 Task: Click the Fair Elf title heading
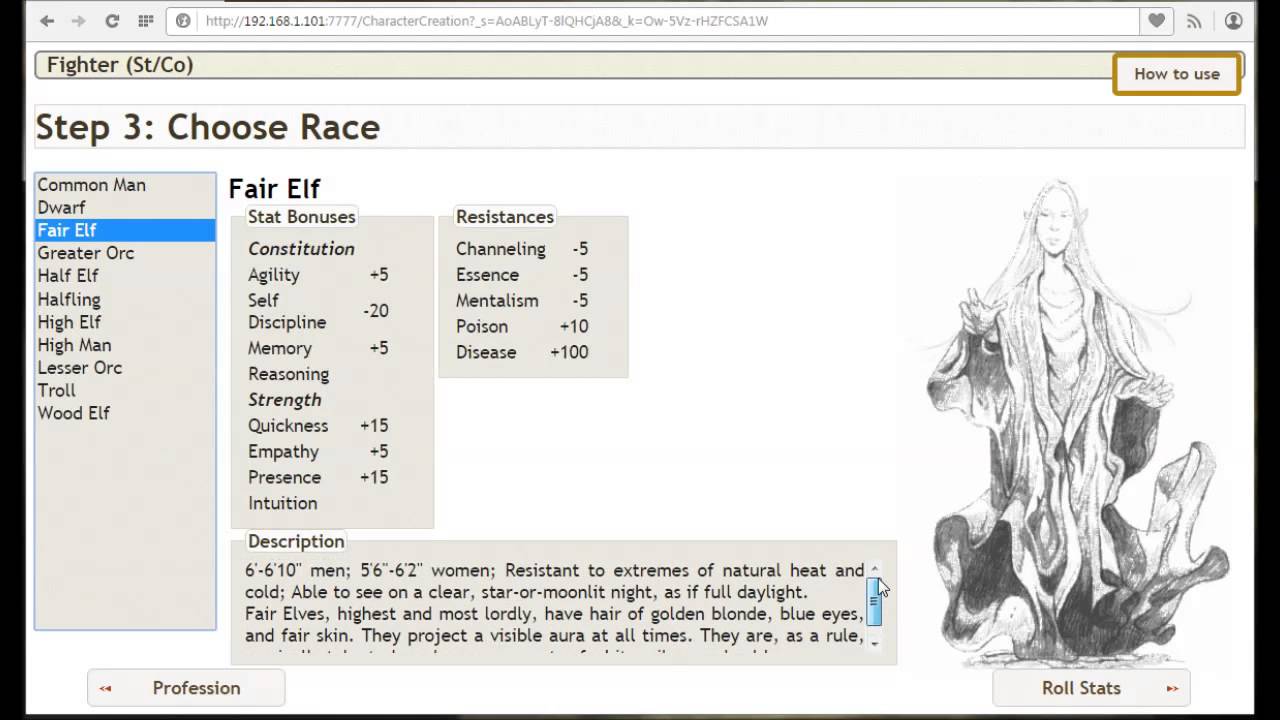[274, 189]
